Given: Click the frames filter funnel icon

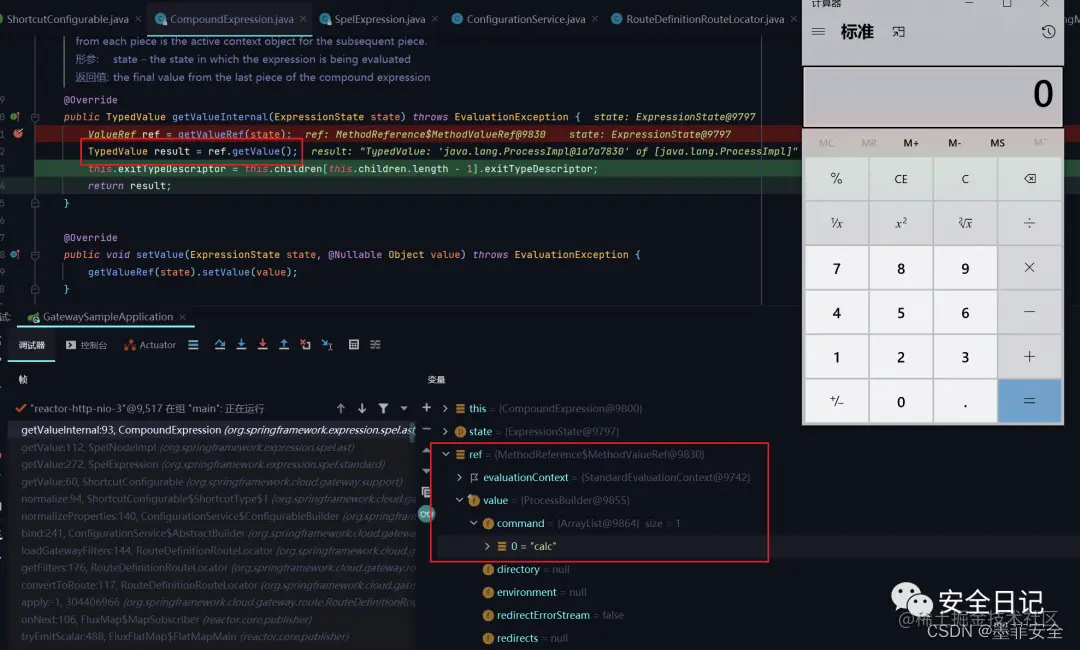Looking at the screenshot, I should pyautogui.click(x=383, y=408).
